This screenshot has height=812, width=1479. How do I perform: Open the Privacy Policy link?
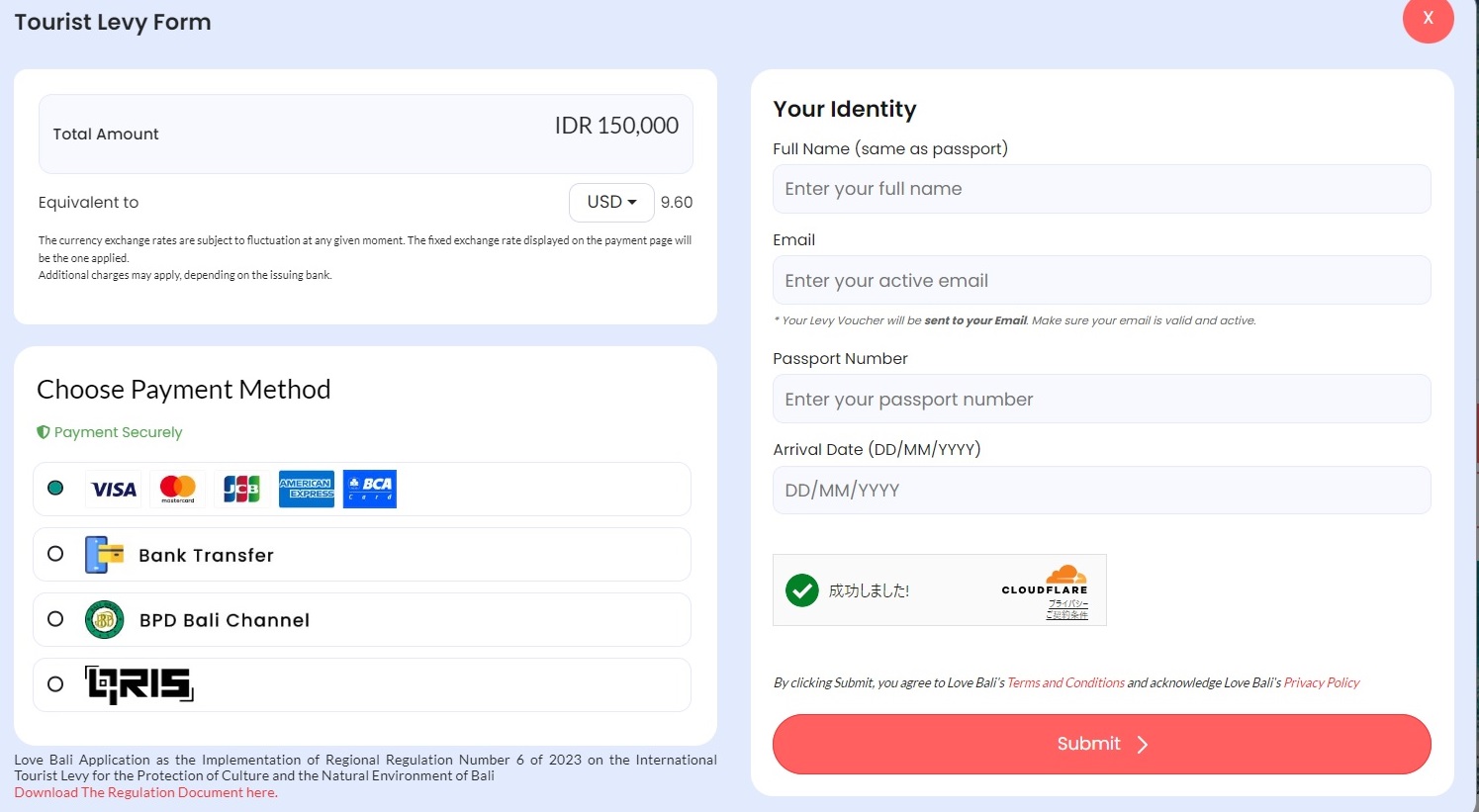click(1322, 682)
